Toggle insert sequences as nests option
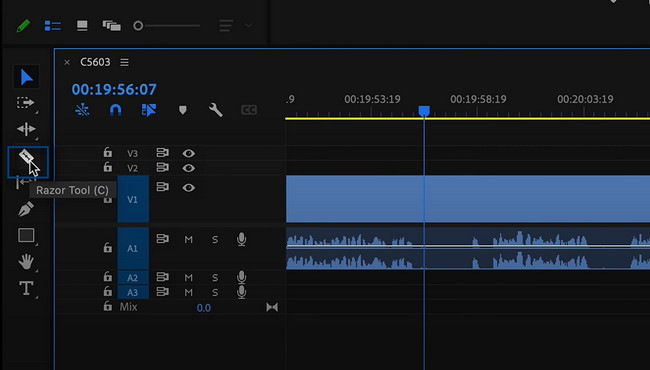Screen dimensions: 650x370 click(x=82, y=110)
